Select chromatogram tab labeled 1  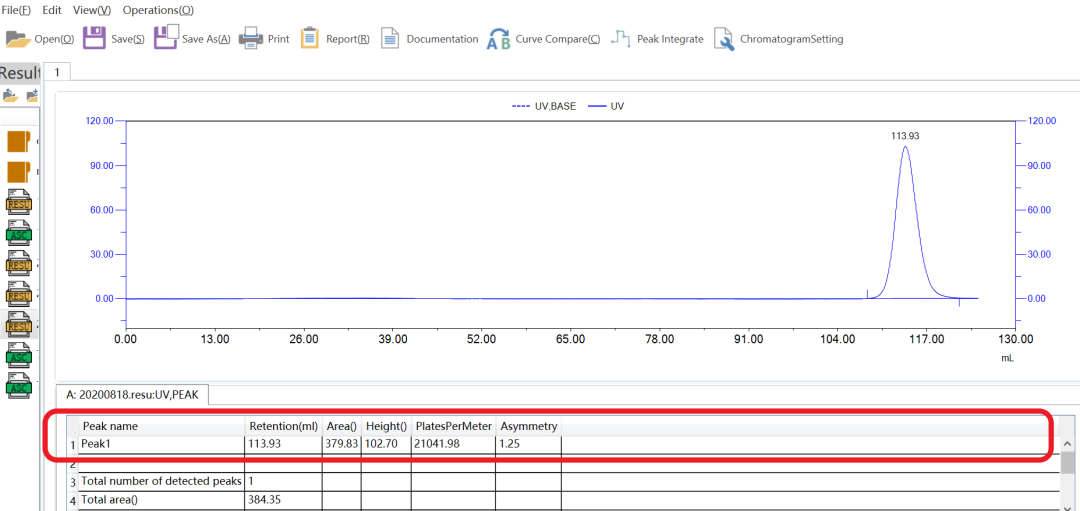(x=57, y=72)
